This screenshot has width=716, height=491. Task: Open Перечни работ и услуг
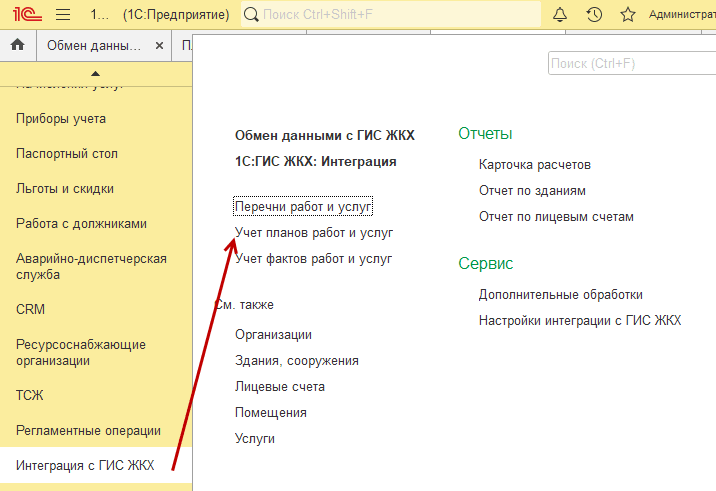[x=303, y=206]
